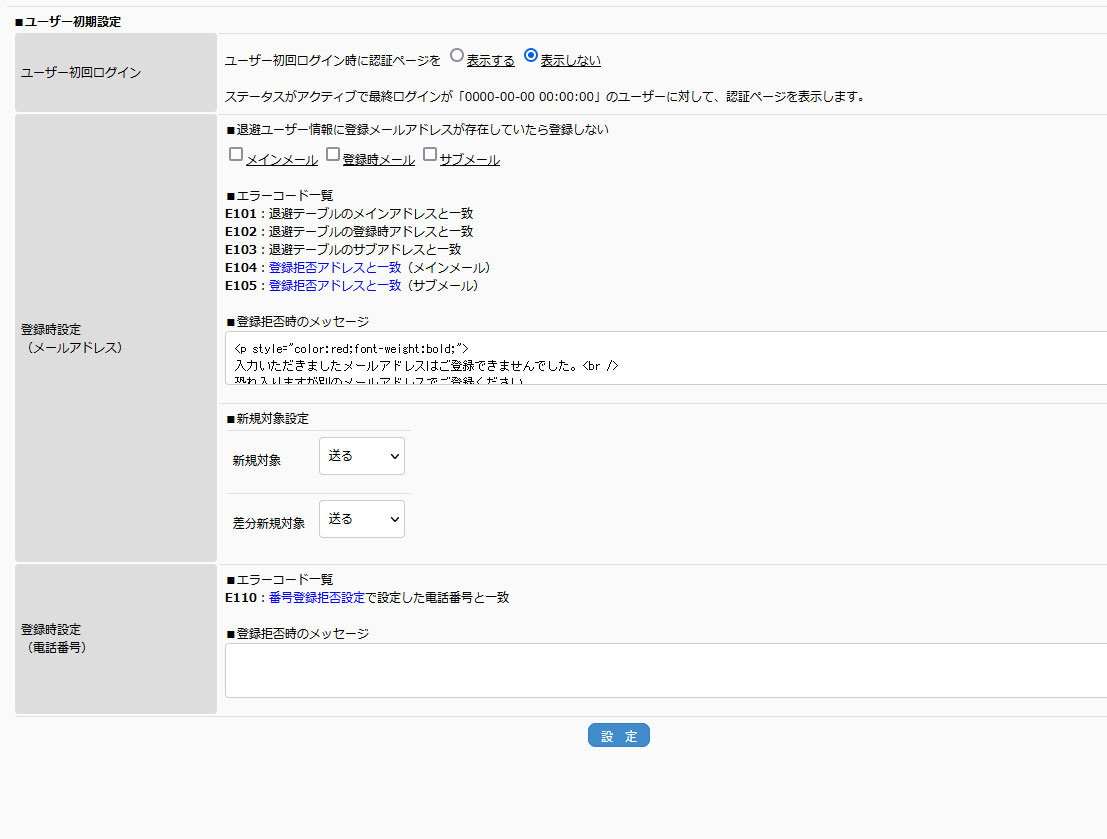Click the 登録時メール label text
Viewport: 1107px width, 839px height.
(378, 160)
